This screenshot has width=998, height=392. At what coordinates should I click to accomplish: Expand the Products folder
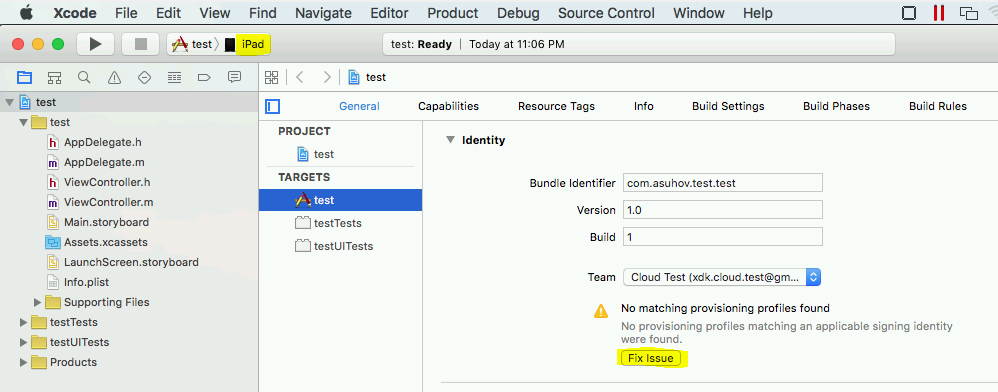pyautogui.click(x=24, y=363)
